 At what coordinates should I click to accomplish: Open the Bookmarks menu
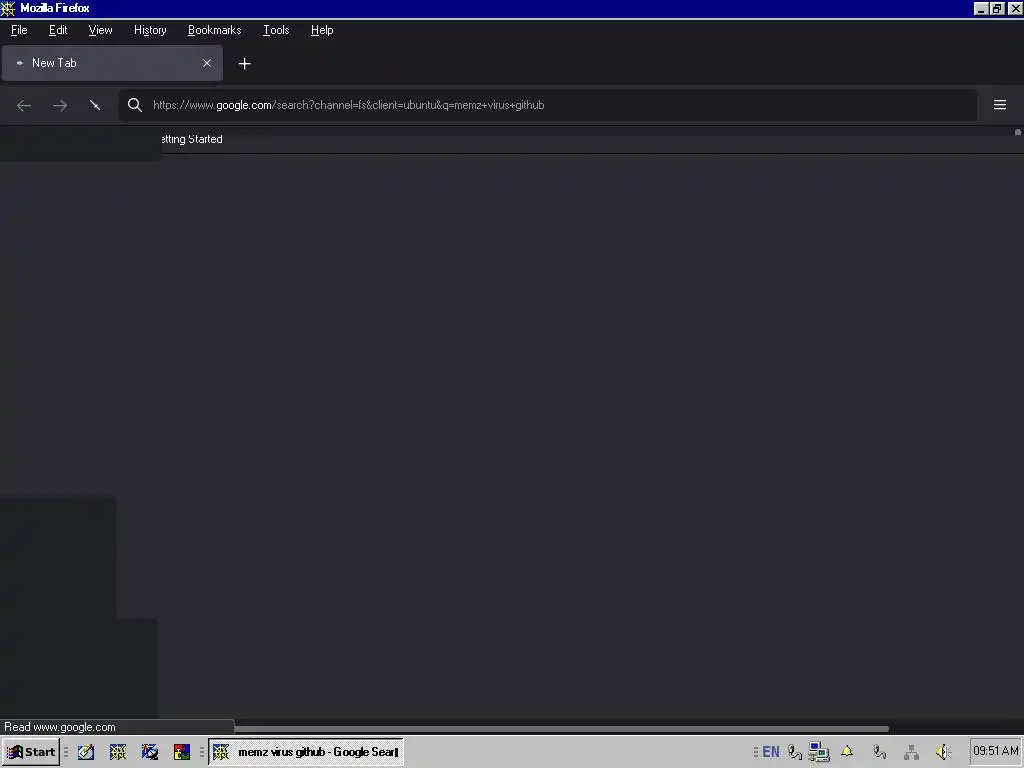(214, 30)
